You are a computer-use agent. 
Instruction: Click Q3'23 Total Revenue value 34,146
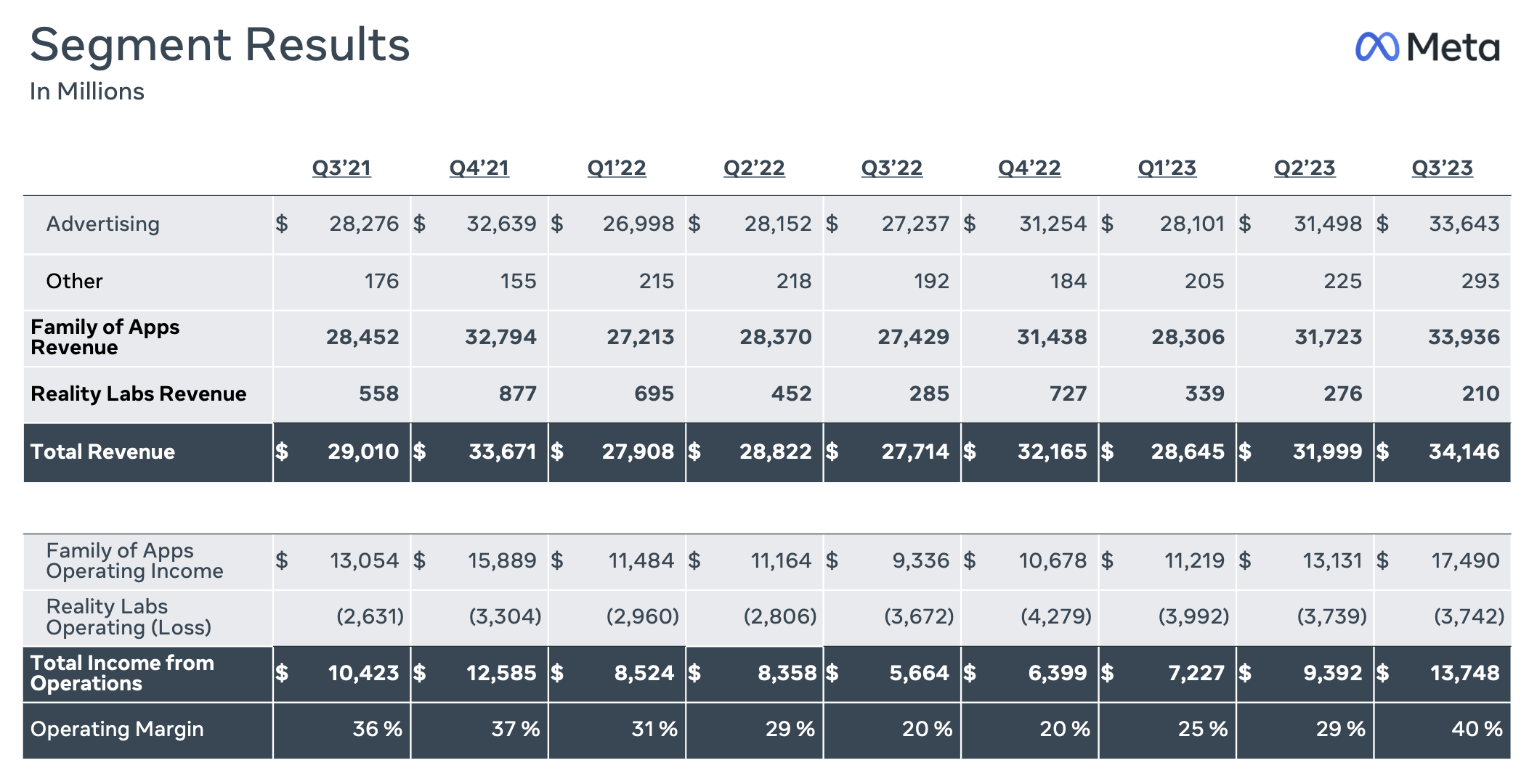pos(1464,452)
